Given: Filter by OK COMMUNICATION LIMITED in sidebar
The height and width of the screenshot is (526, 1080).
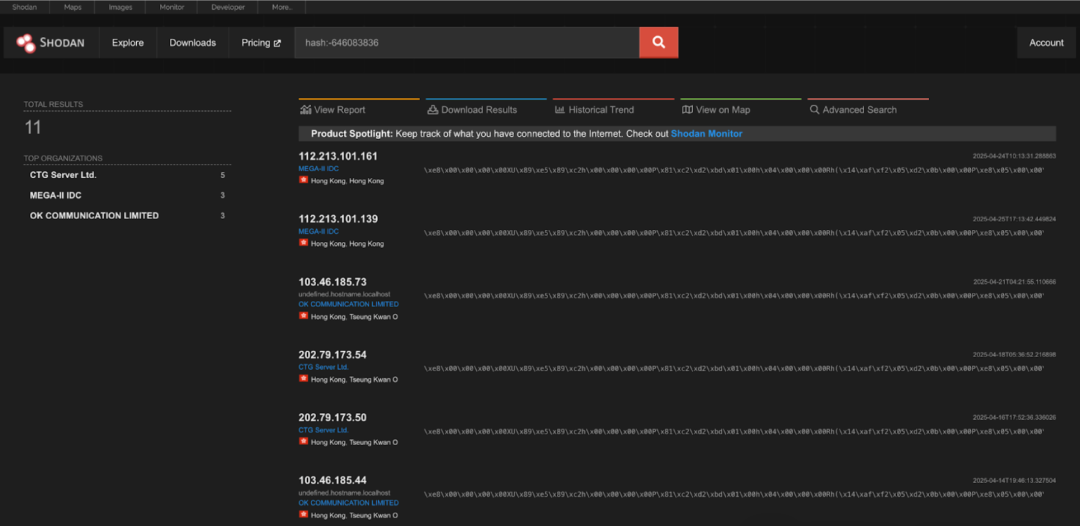Looking at the screenshot, I should (x=94, y=215).
